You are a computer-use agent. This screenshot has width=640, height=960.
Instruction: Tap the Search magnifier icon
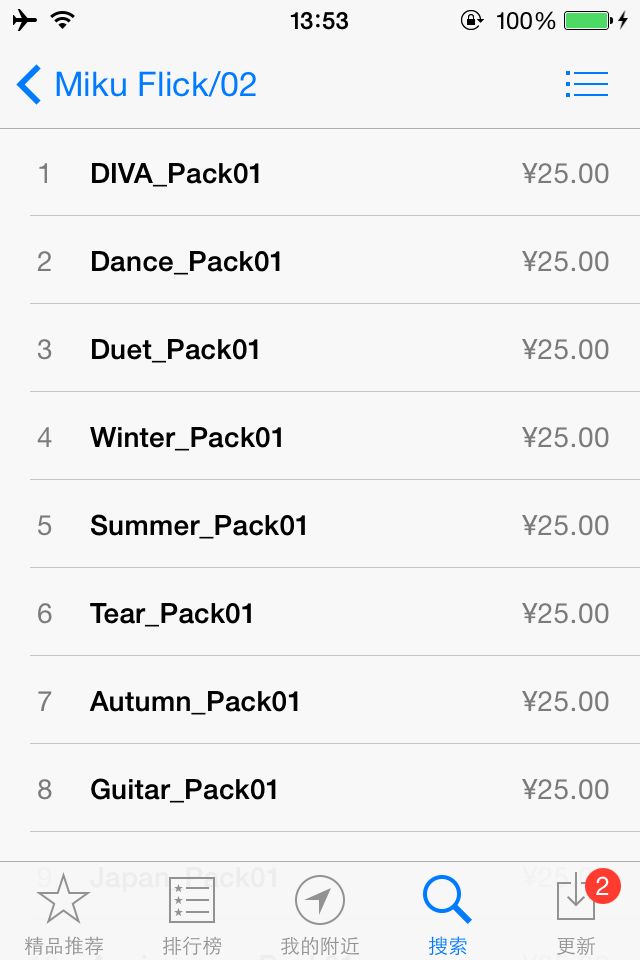447,898
